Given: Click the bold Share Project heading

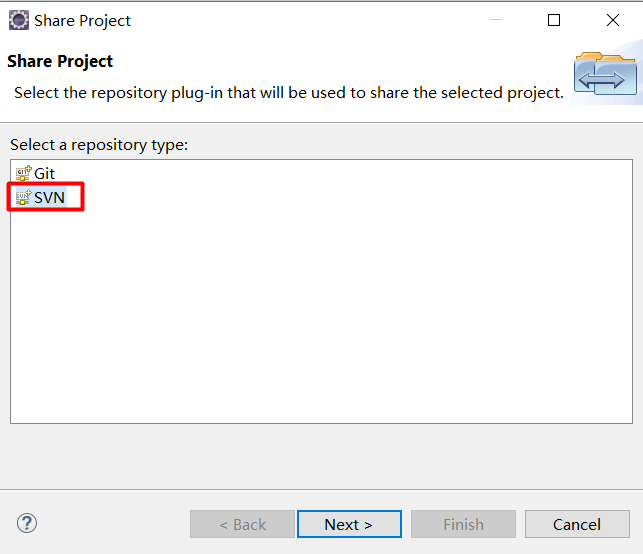Looking at the screenshot, I should click(x=60, y=61).
